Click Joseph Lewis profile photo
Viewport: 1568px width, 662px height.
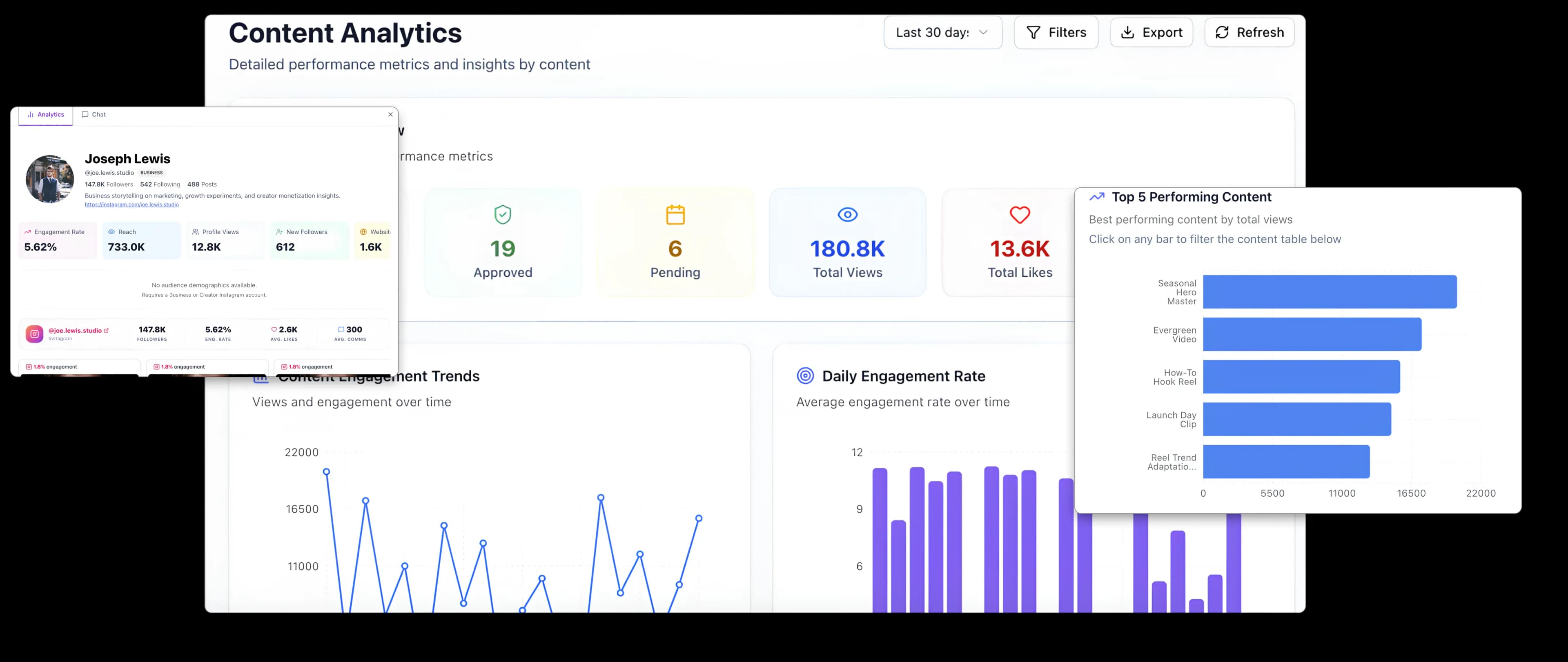(x=49, y=179)
